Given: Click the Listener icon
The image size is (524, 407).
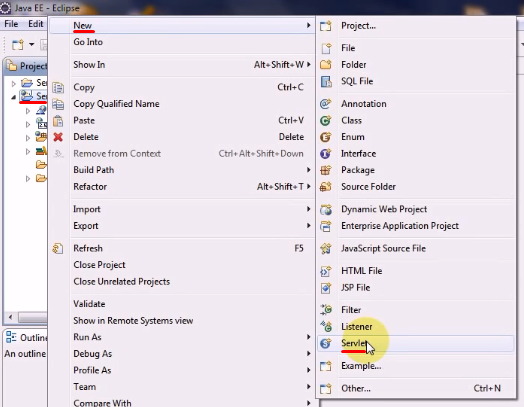Looking at the screenshot, I should (326, 326).
